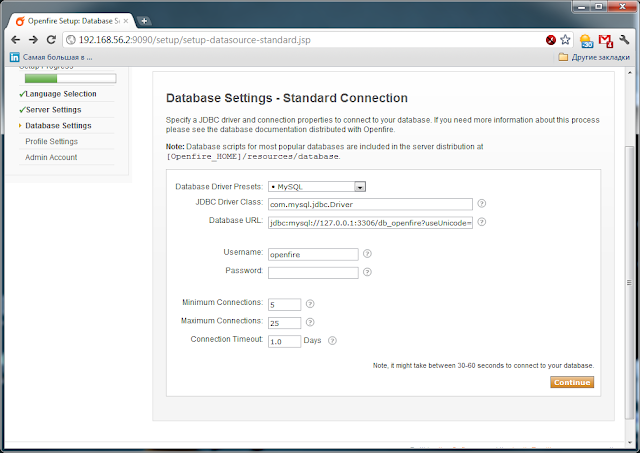Show help for Database URL

482,222
